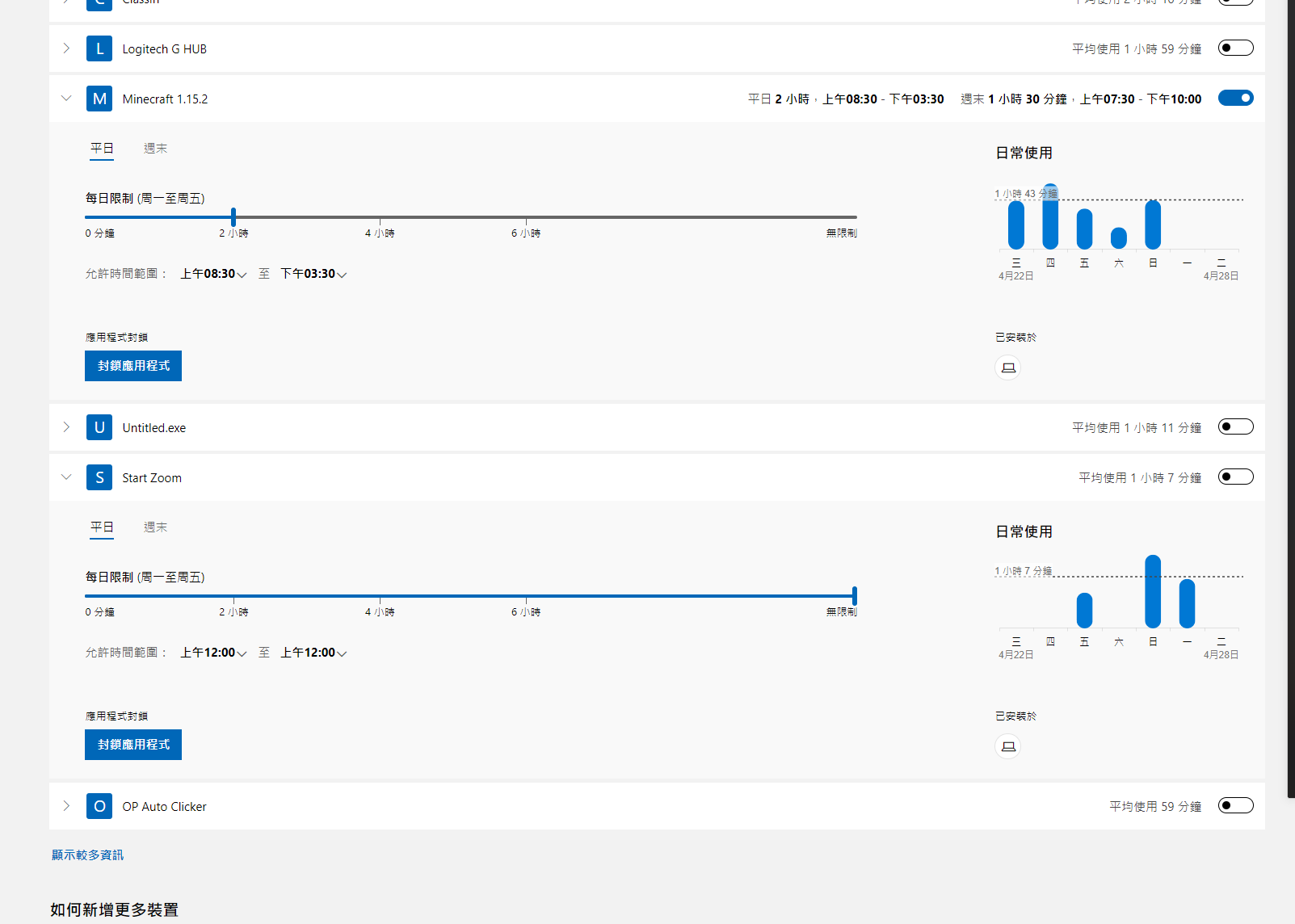Click the tallest Thursday (四) bar in Minecraft usage chart
The image size is (1295, 924).
1050,216
